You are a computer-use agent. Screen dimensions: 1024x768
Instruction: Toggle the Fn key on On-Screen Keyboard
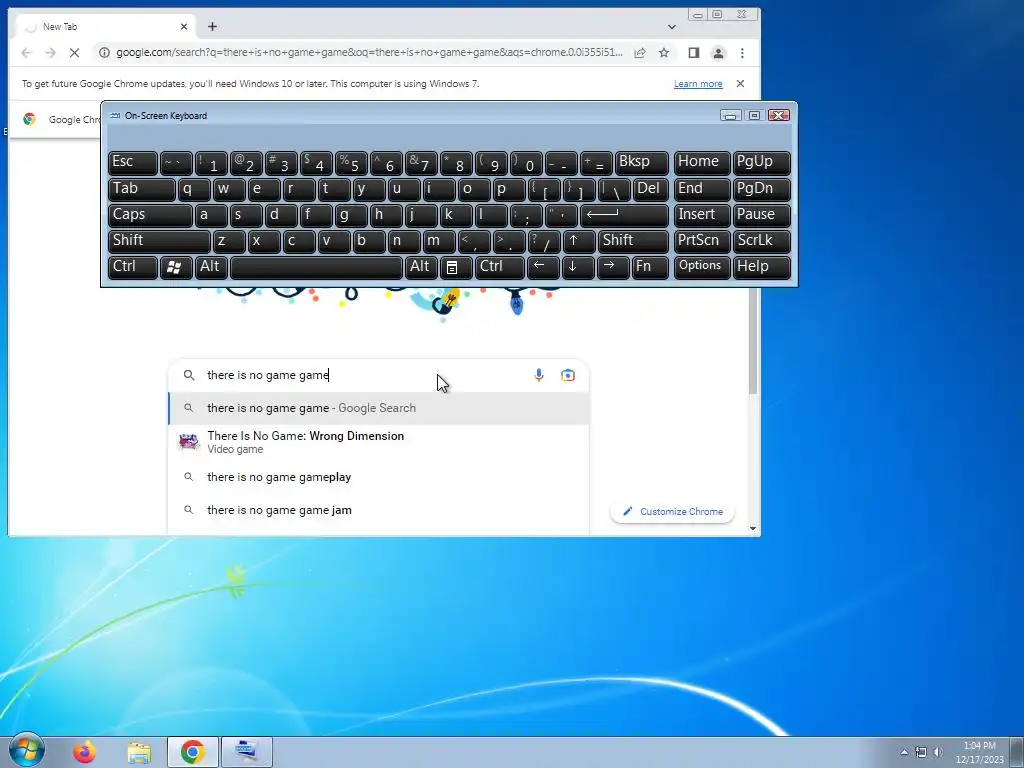pyautogui.click(x=650, y=267)
